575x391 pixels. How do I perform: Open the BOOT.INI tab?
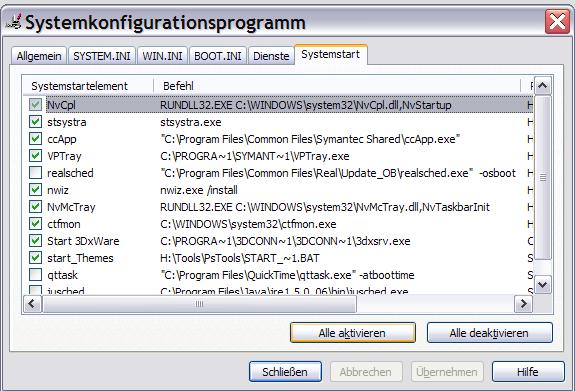[x=218, y=56]
